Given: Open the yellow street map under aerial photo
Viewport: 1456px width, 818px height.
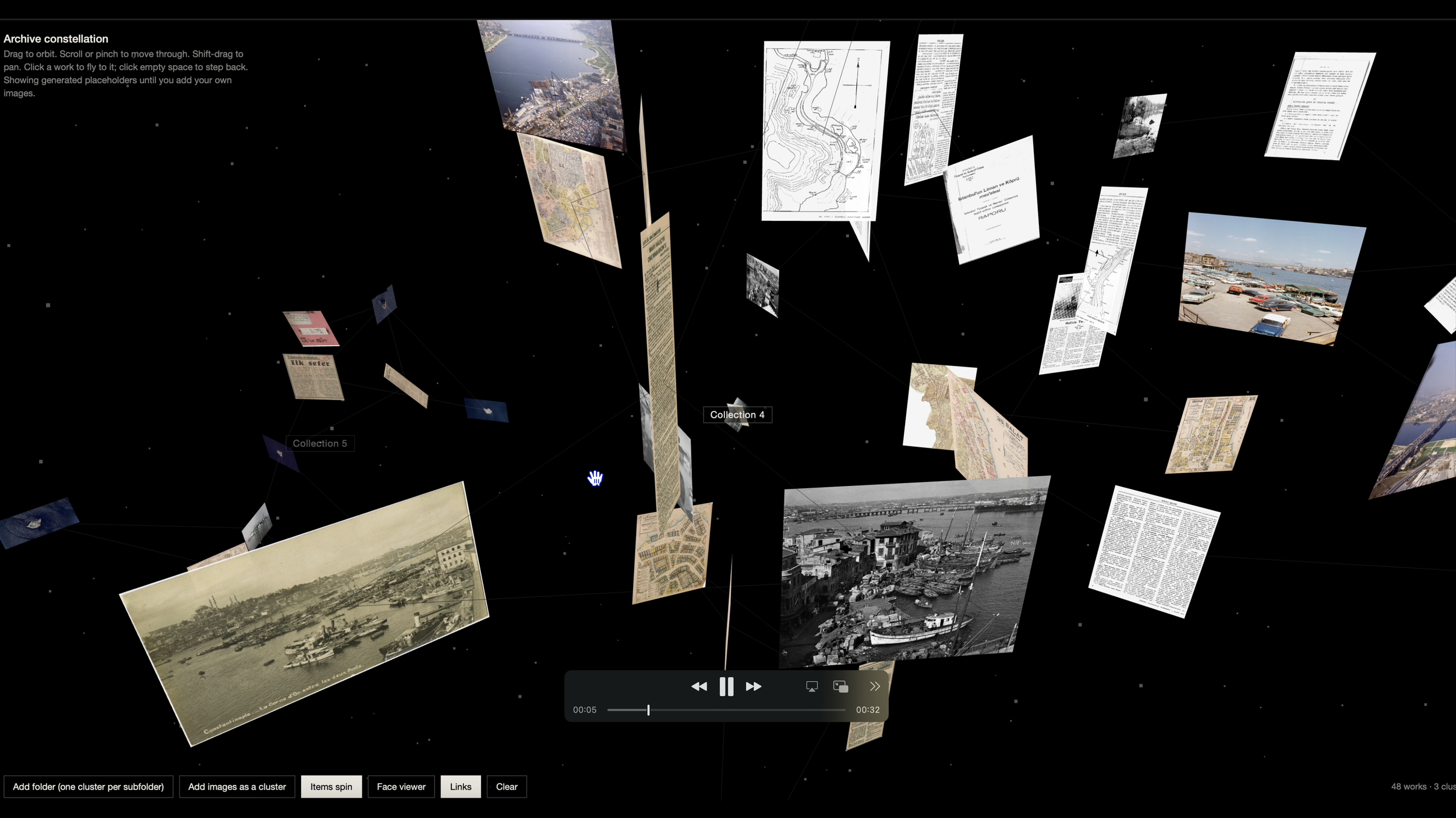Looking at the screenshot, I should pos(571,201).
